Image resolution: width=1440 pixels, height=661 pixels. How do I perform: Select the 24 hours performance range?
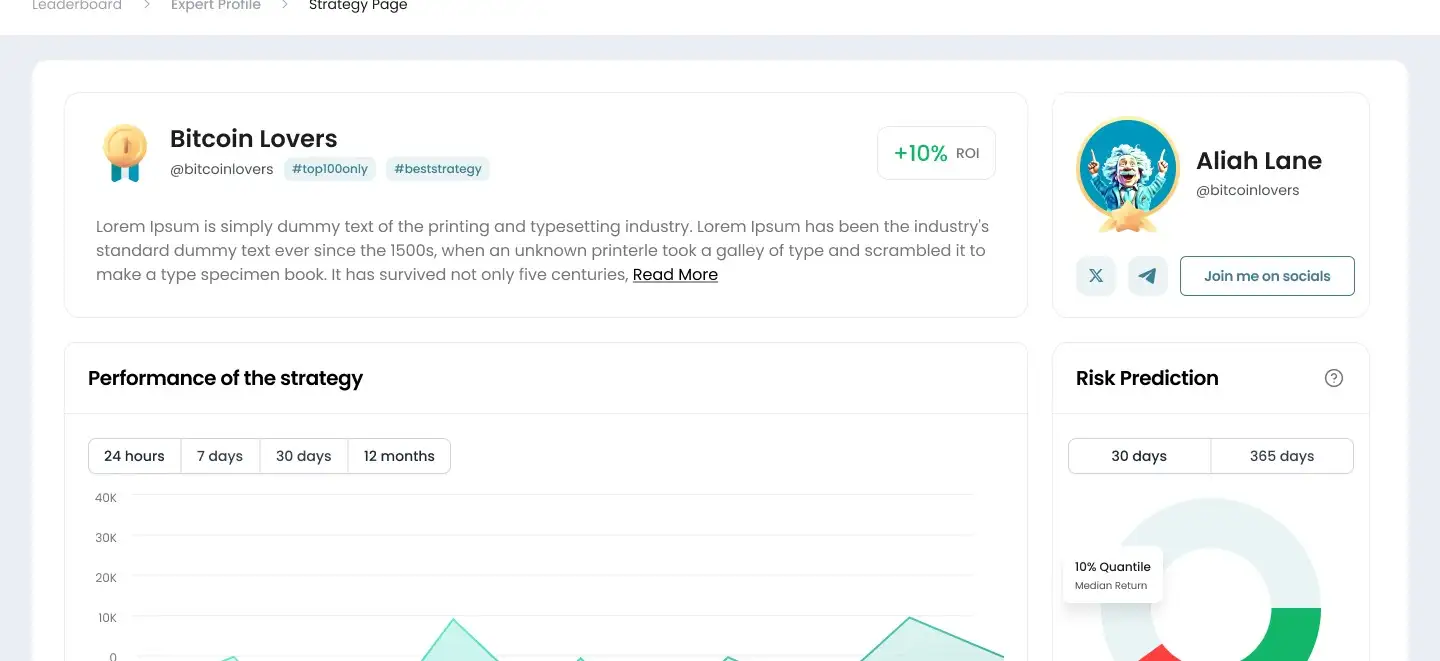tap(134, 456)
